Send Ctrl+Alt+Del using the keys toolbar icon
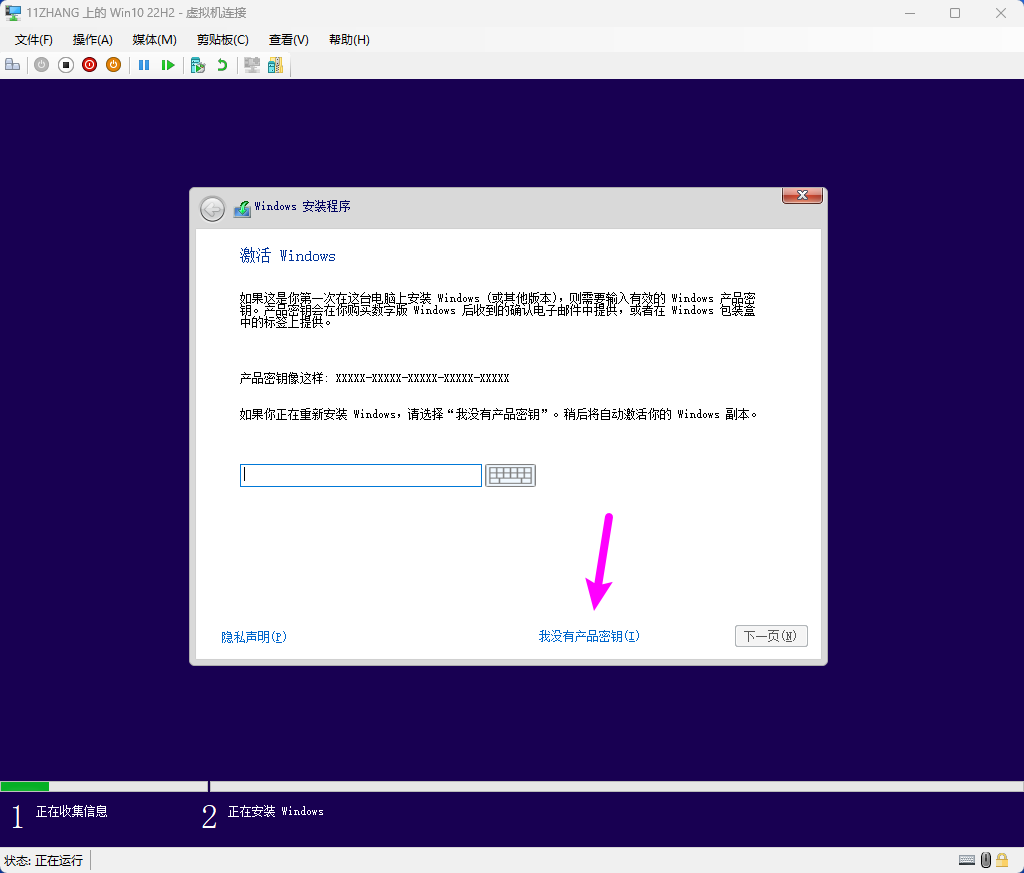 click(12, 65)
